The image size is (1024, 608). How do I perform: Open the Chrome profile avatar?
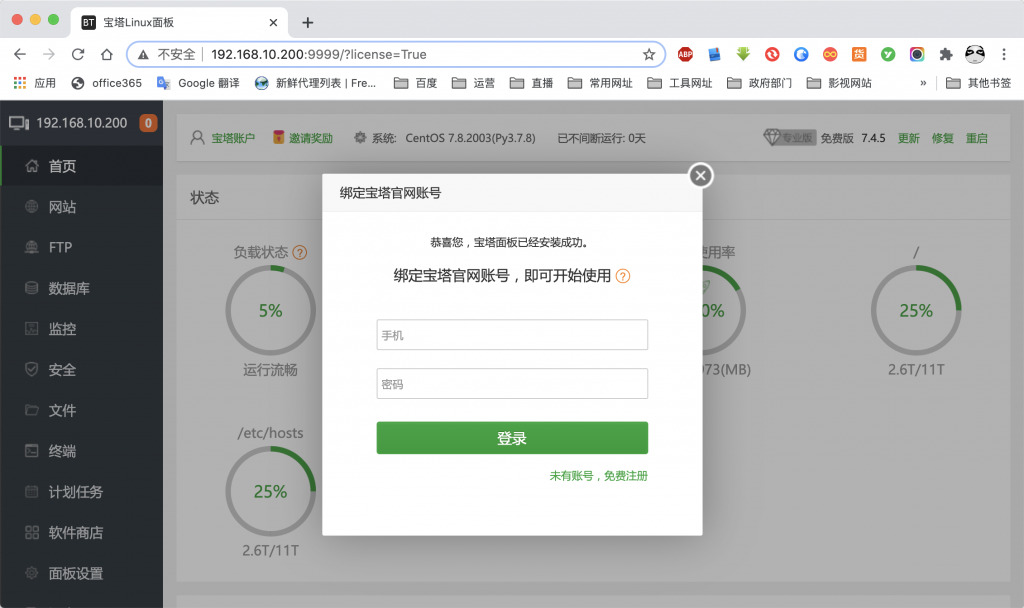[975, 54]
